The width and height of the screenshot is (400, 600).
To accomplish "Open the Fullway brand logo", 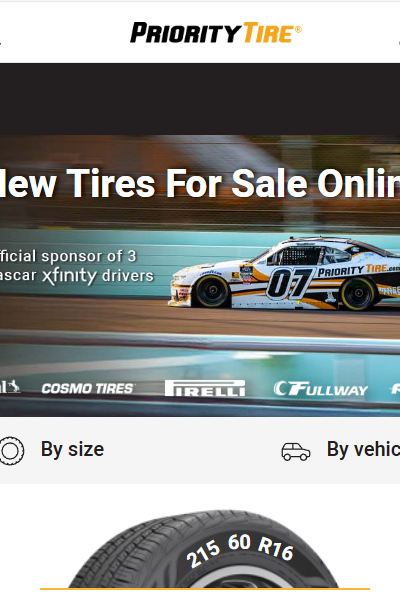I will [320, 388].
